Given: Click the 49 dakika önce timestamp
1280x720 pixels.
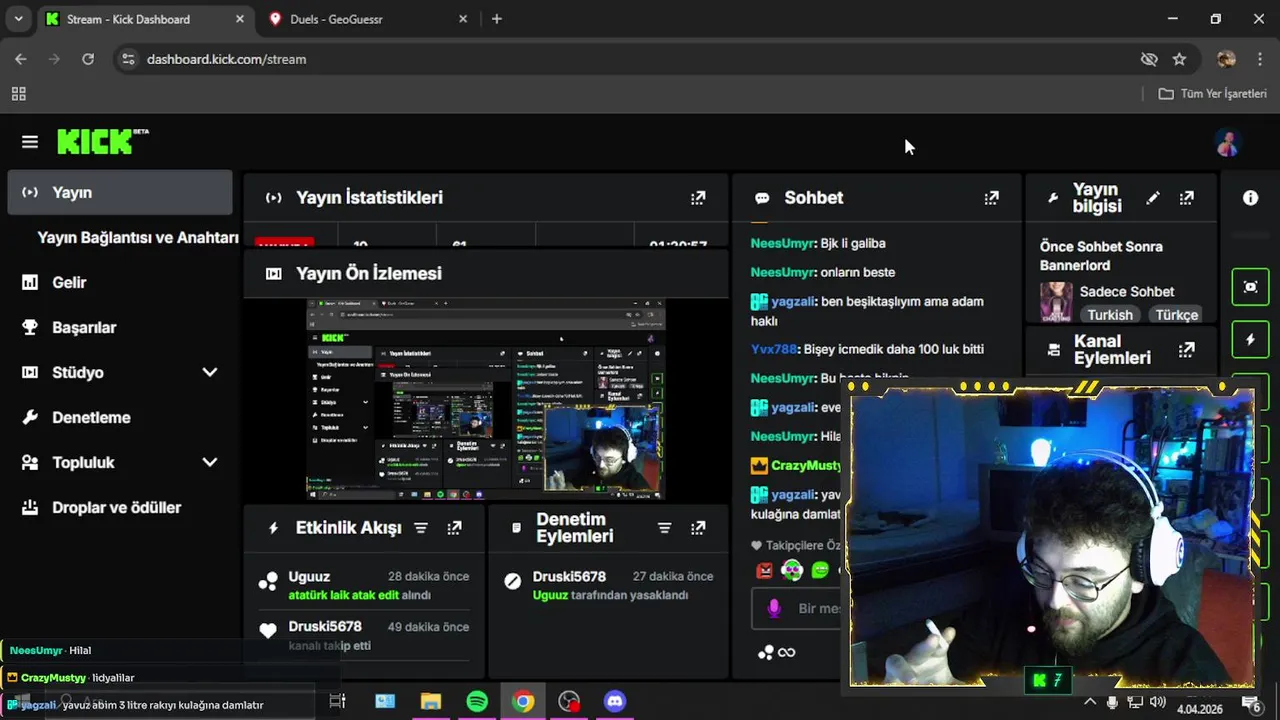Looking at the screenshot, I should (x=428, y=627).
